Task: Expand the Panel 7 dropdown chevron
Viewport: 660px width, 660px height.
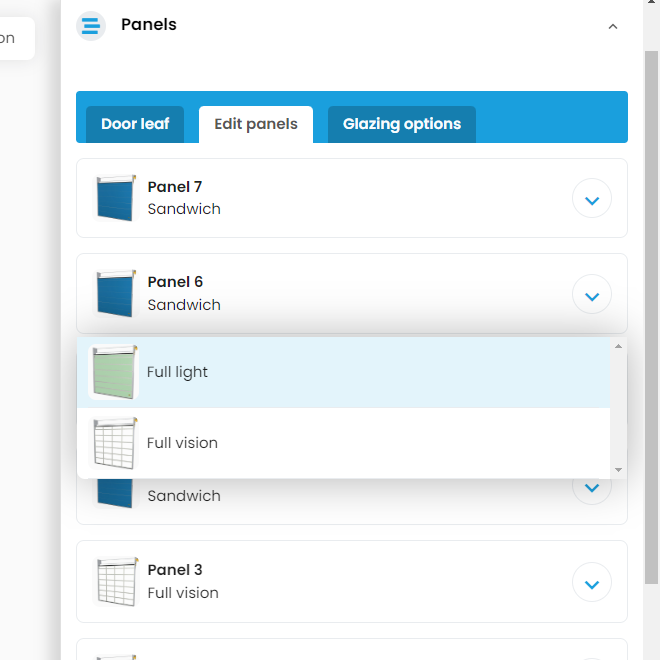Action: (591, 199)
